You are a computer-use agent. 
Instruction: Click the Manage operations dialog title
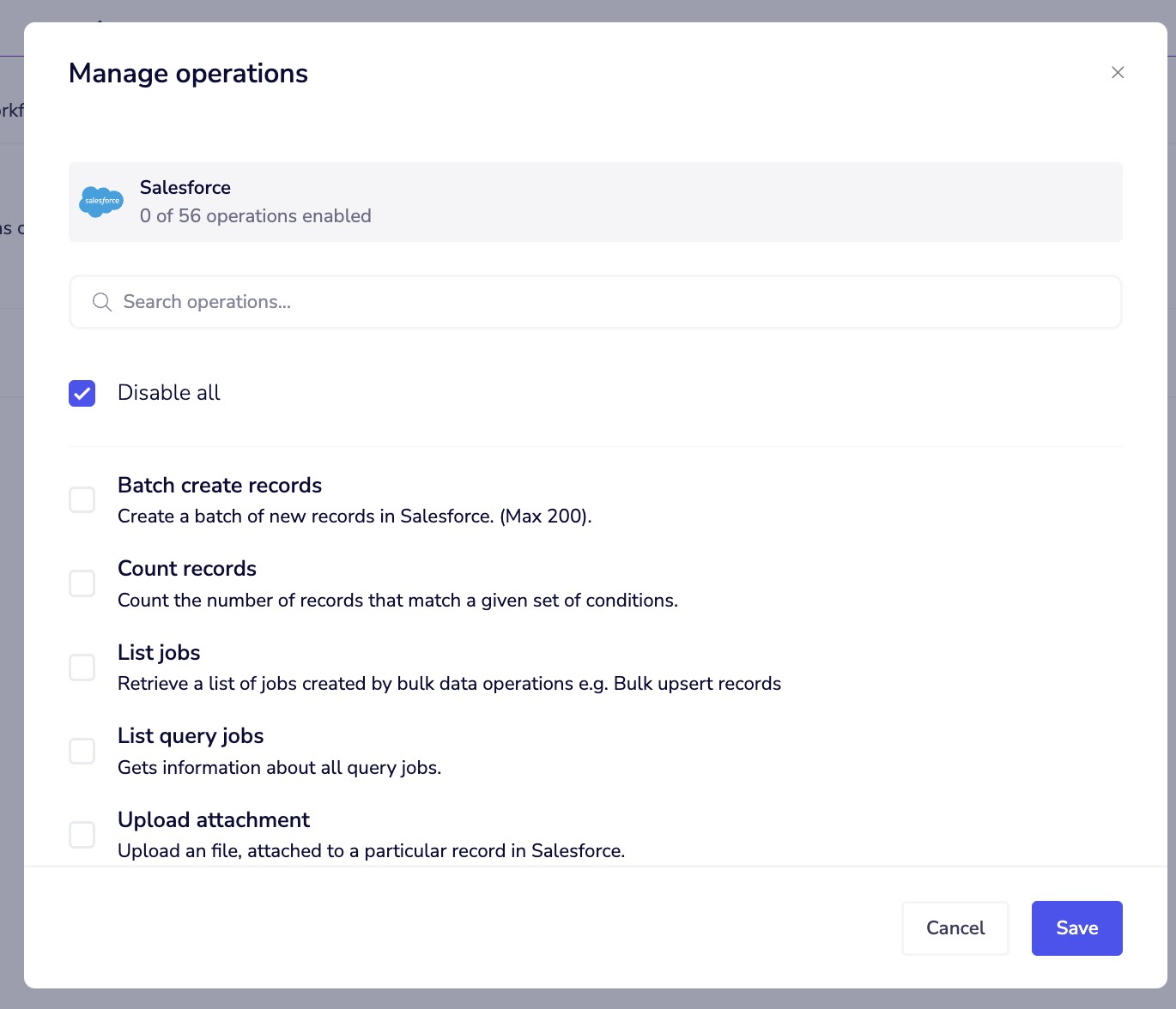[x=188, y=73]
